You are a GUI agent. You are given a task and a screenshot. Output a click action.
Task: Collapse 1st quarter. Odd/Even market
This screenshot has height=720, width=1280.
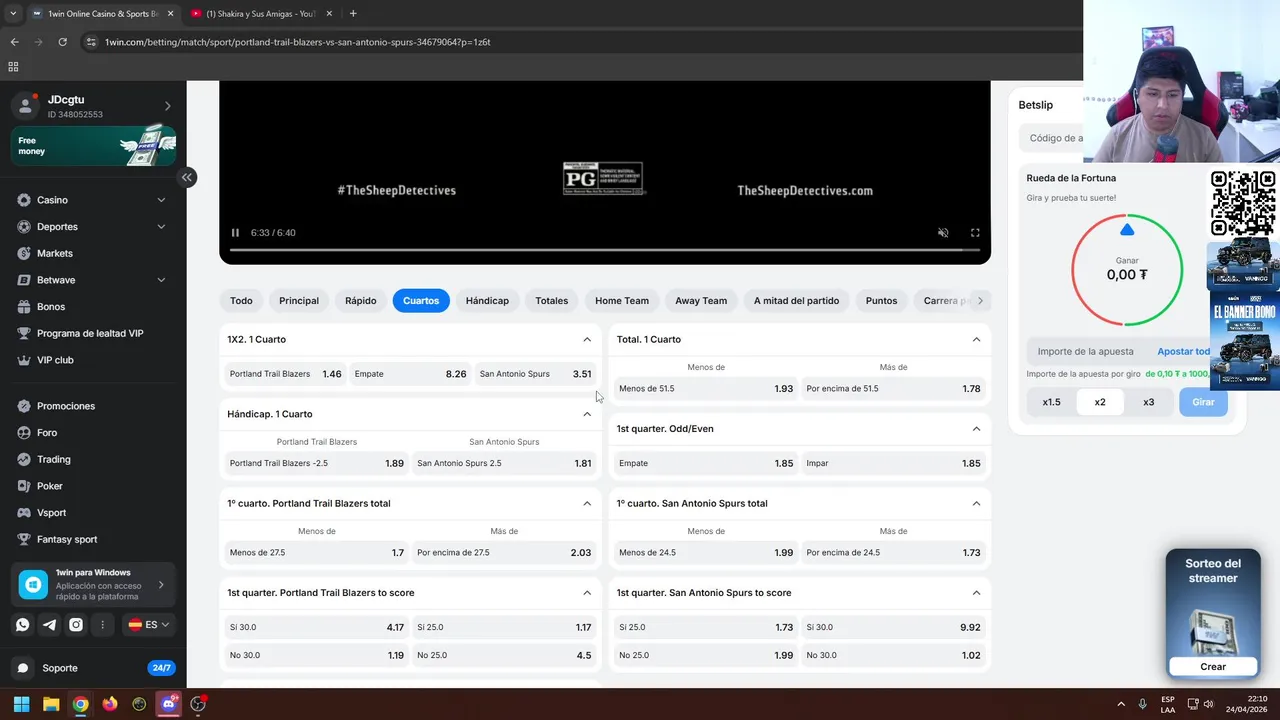click(976, 429)
